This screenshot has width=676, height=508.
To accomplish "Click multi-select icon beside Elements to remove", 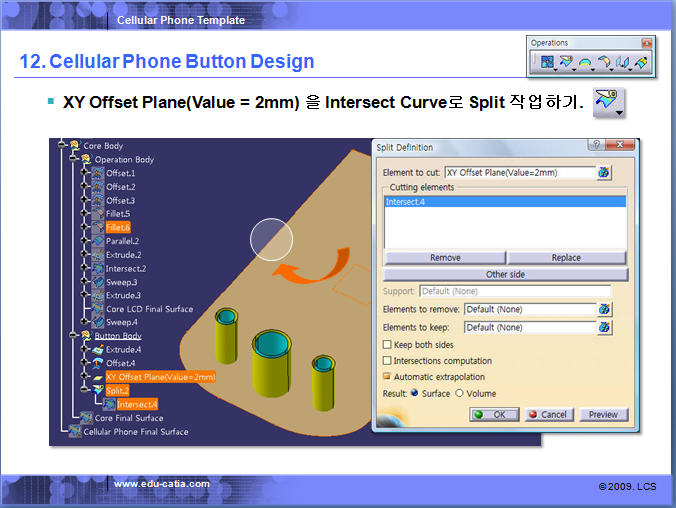I will (x=604, y=309).
